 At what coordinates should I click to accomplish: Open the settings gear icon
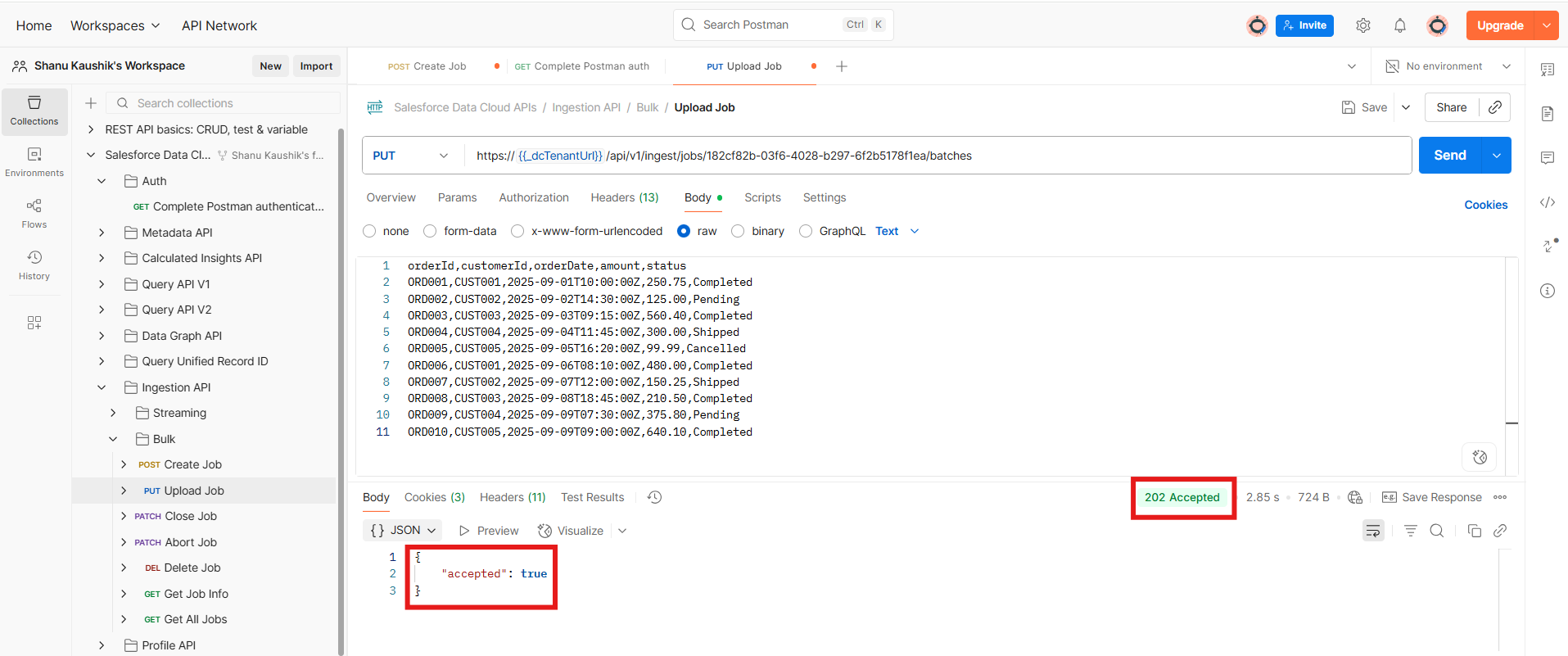pos(1362,25)
